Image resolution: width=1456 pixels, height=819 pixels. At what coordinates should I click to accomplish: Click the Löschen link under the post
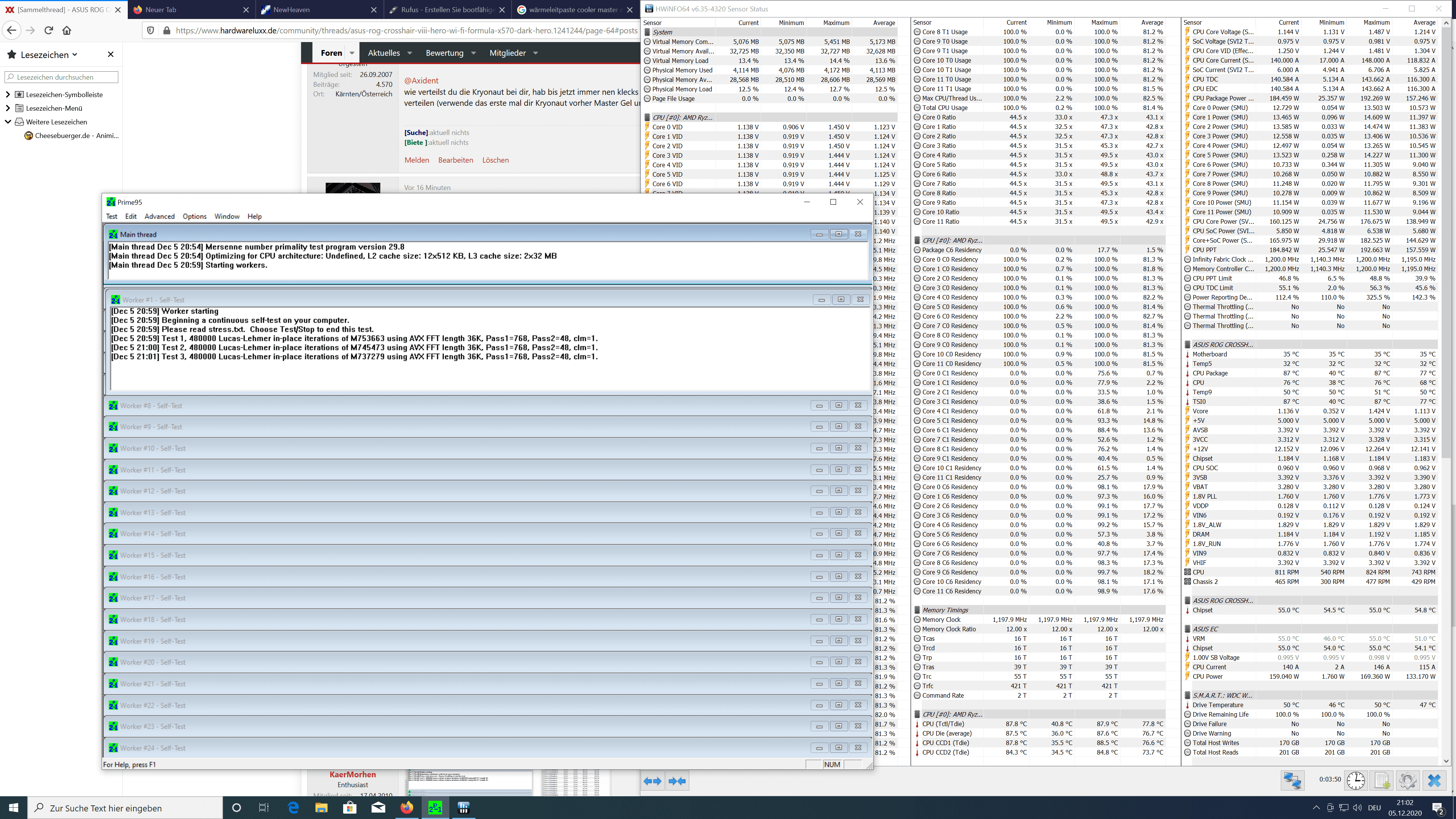pyautogui.click(x=495, y=160)
